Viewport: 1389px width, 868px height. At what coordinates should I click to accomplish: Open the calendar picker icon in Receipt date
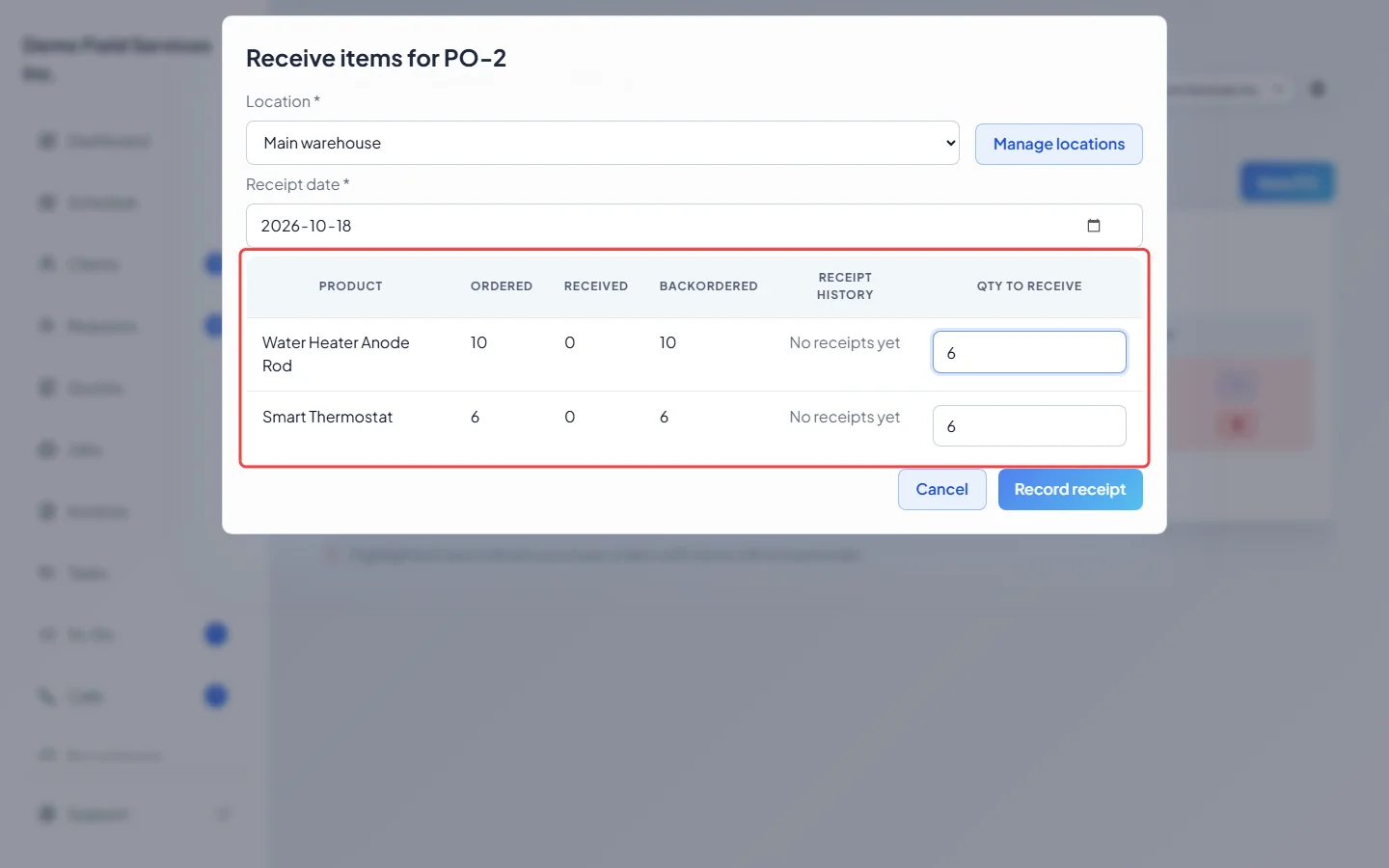pyautogui.click(x=1094, y=226)
